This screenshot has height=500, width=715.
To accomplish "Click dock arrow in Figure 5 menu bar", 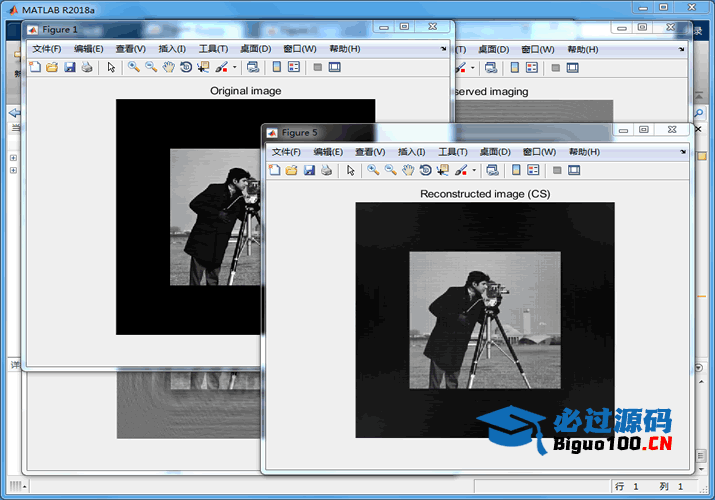I will (x=683, y=152).
